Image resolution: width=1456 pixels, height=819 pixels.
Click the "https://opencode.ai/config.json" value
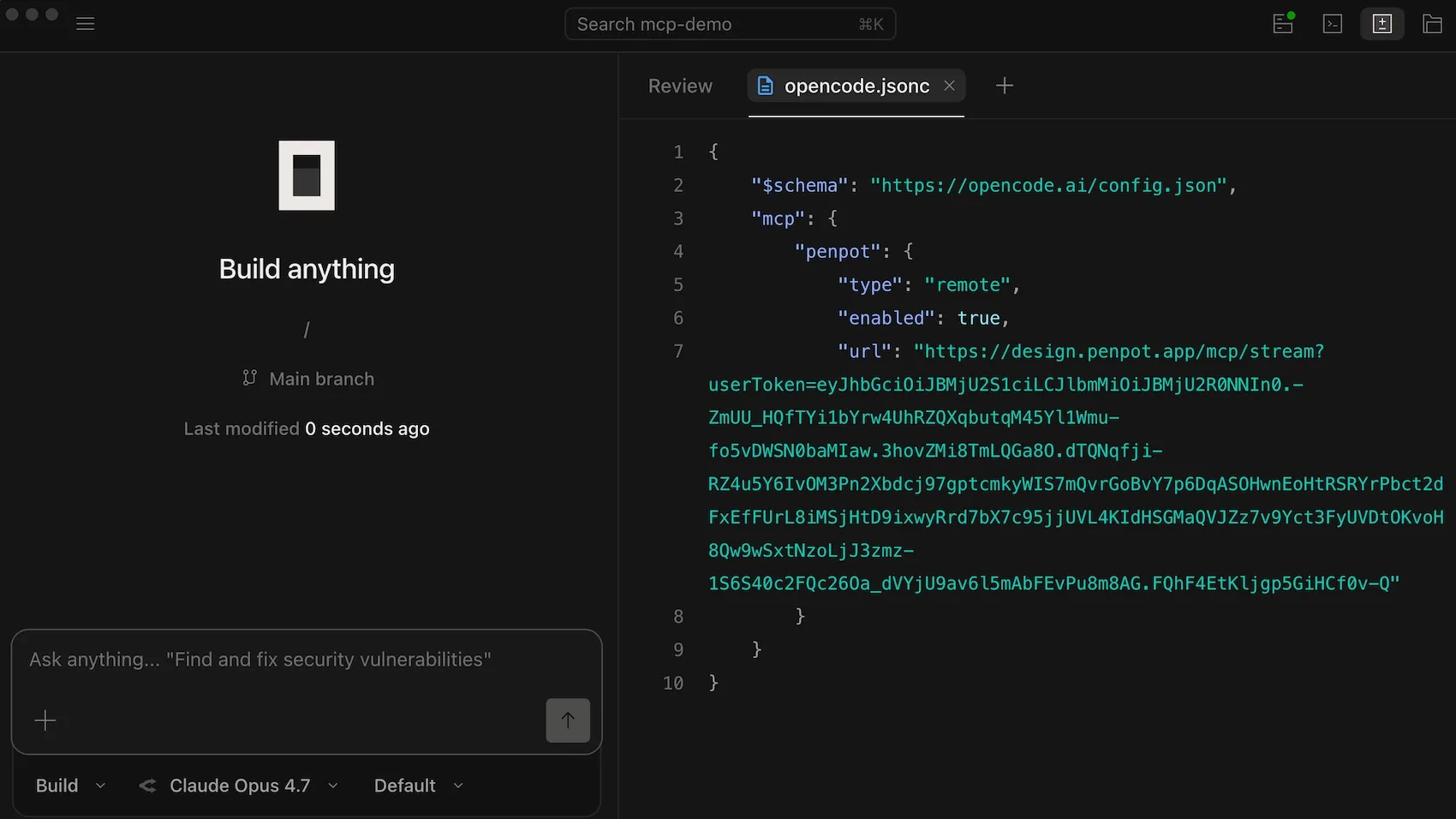tap(1049, 186)
